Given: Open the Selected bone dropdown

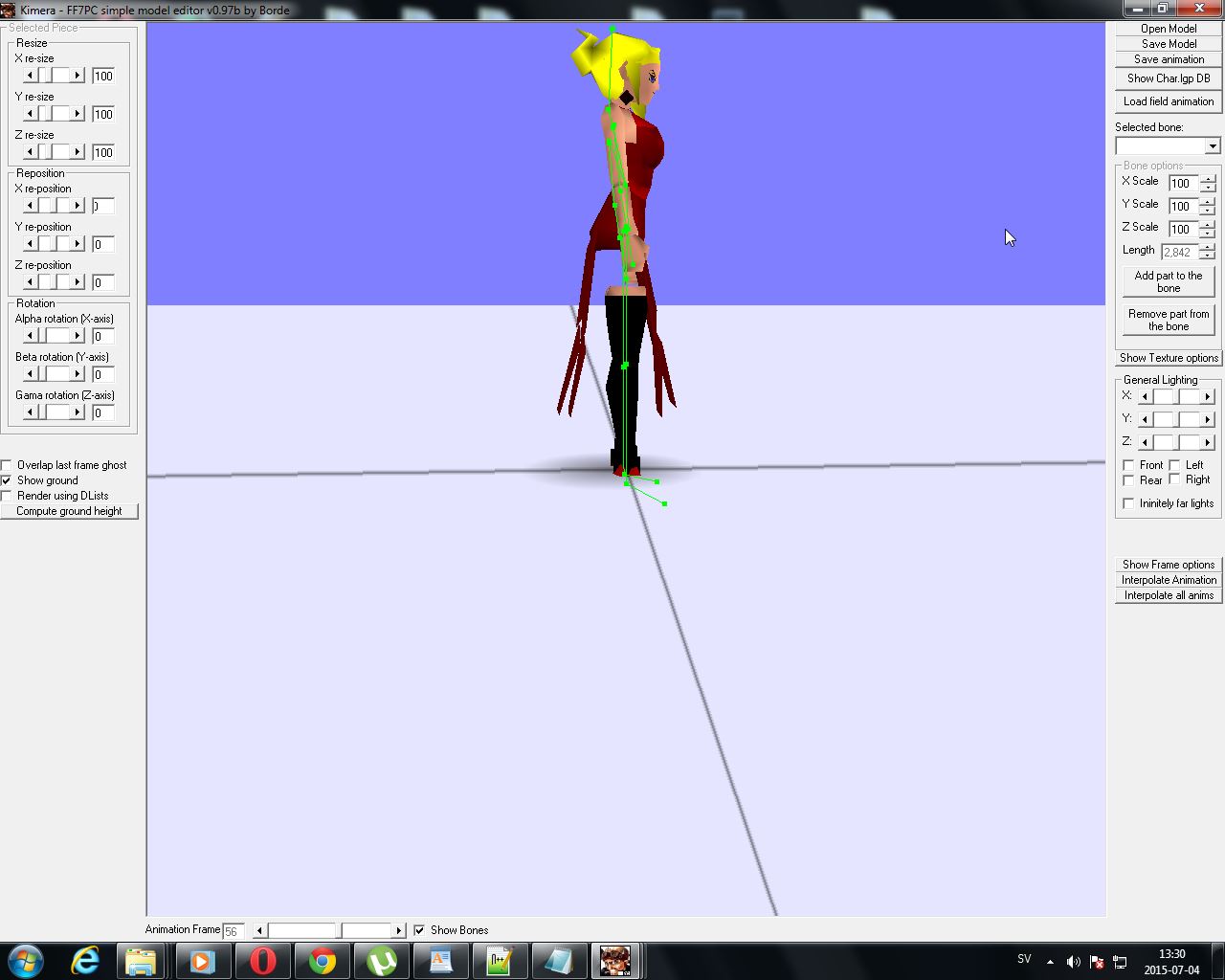Looking at the screenshot, I should [1213, 146].
